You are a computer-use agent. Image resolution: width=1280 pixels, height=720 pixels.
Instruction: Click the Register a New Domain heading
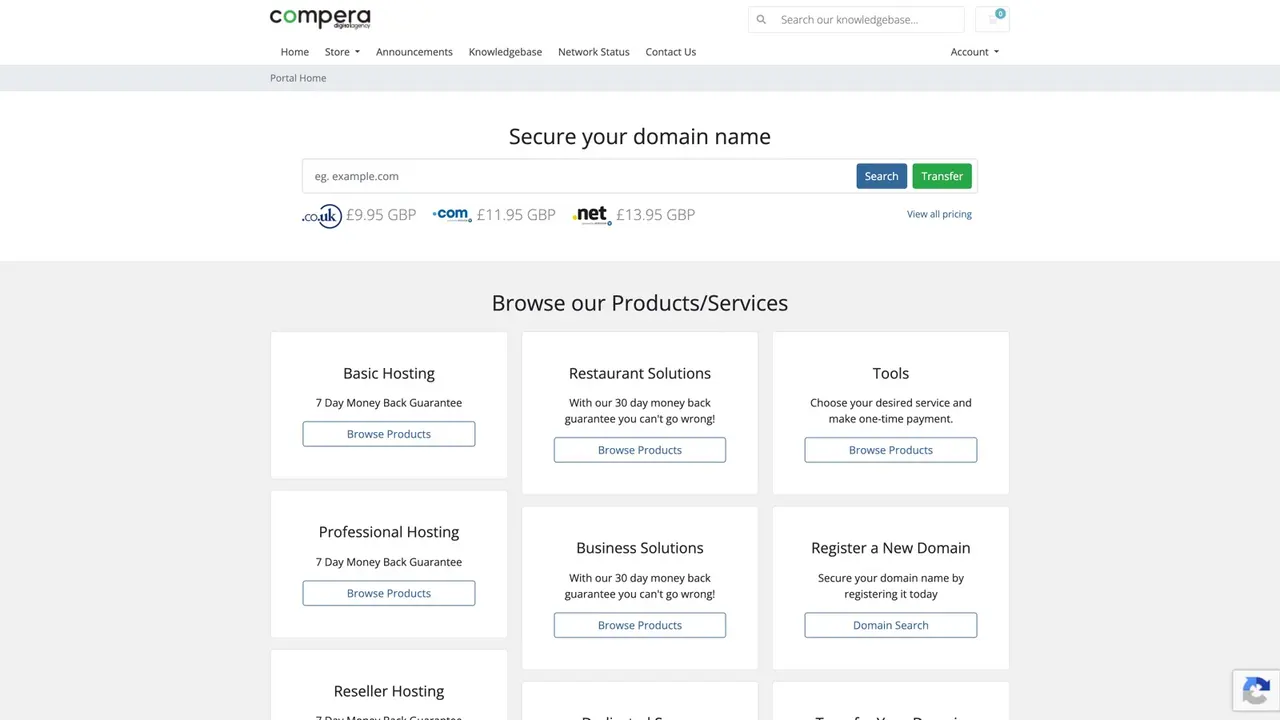click(x=891, y=548)
